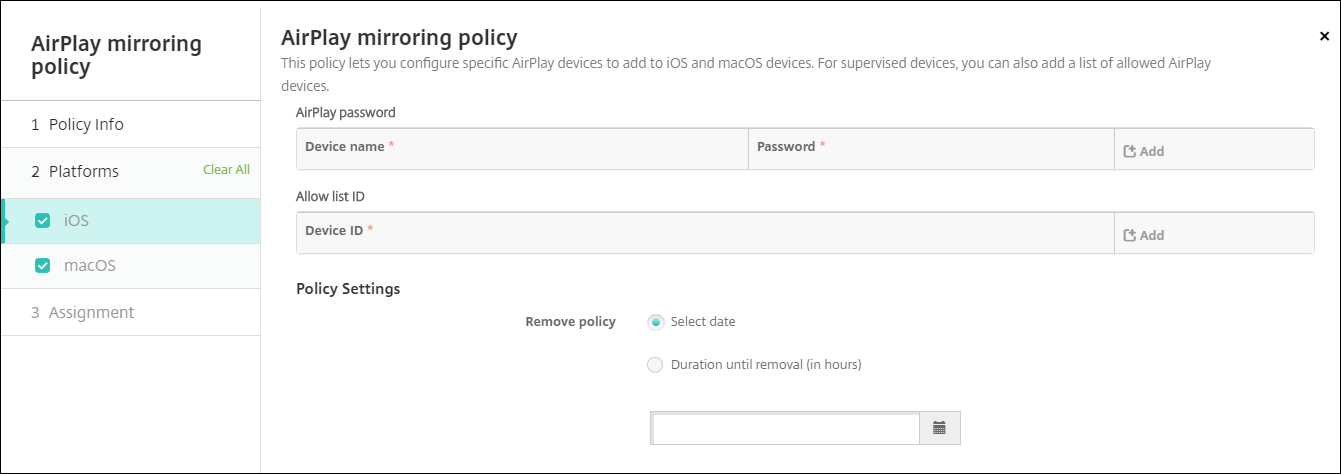Click Add icon in Allow list ID table
Viewport: 1341px width, 474px height.
pos(1130,236)
